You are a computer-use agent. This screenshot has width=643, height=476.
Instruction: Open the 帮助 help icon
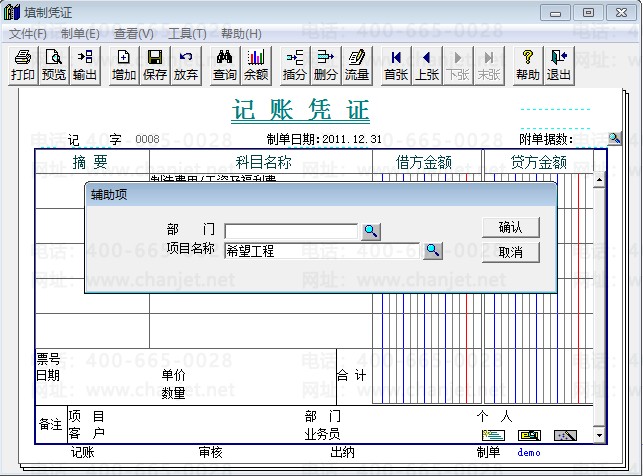pyautogui.click(x=528, y=65)
